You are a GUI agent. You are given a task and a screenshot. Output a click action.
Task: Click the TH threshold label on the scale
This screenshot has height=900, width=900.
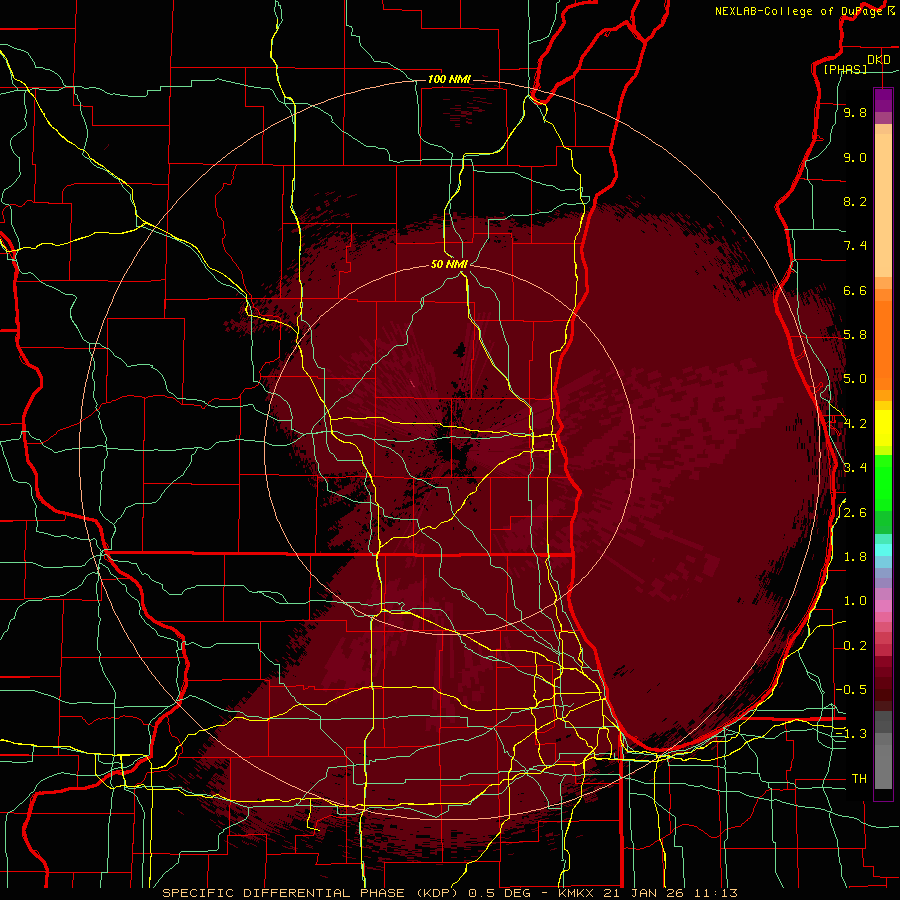(x=859, y=779)
